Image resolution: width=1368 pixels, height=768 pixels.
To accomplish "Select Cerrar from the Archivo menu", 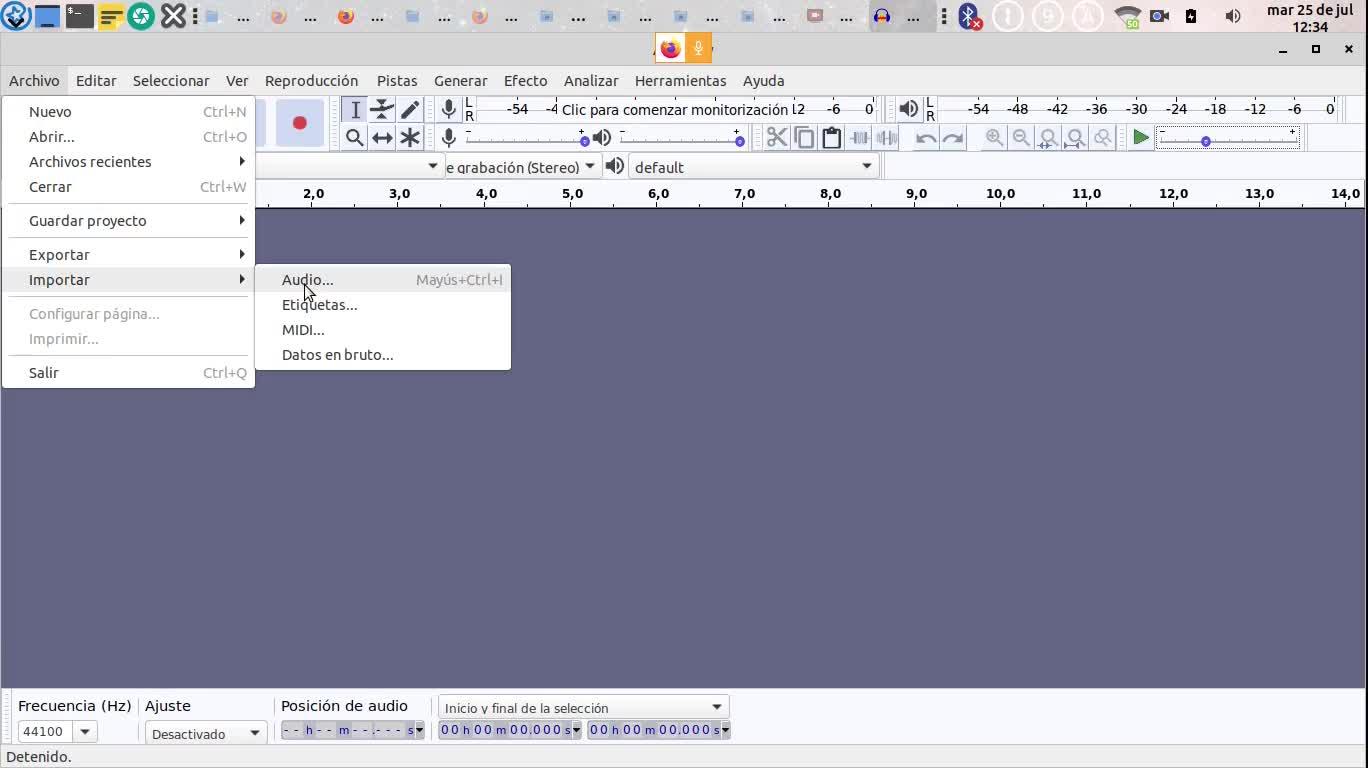I will point(128,187).
